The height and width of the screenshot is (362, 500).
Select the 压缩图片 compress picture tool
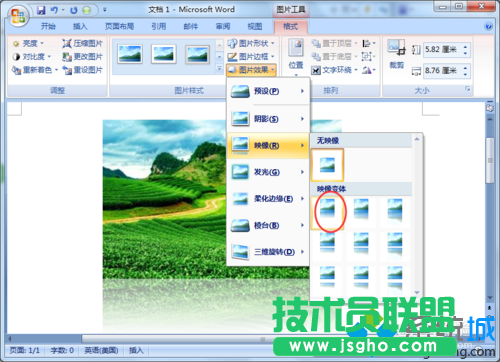[x=83, y=43]
